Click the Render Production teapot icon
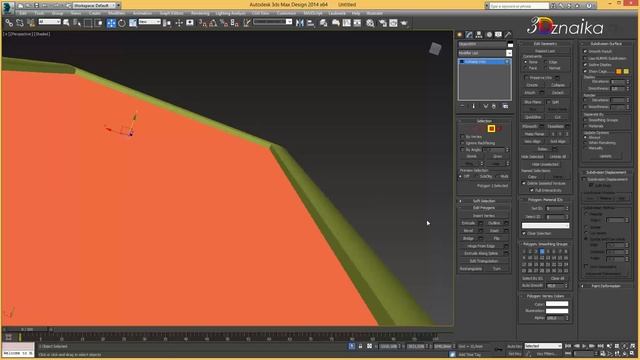 404,23
